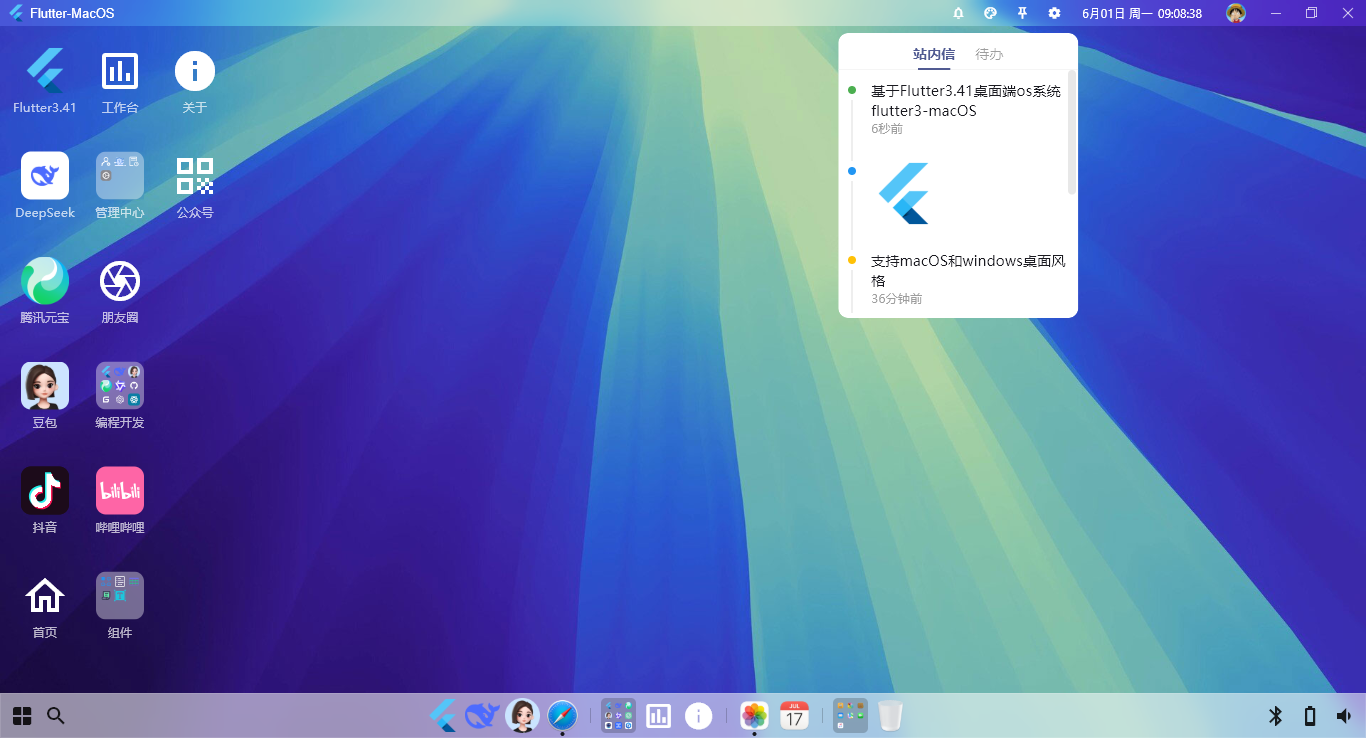Screen dimensions: 1366x738
Task: Open message 支持macOS和windows桌面风格
Action: (x=968, y=271)
